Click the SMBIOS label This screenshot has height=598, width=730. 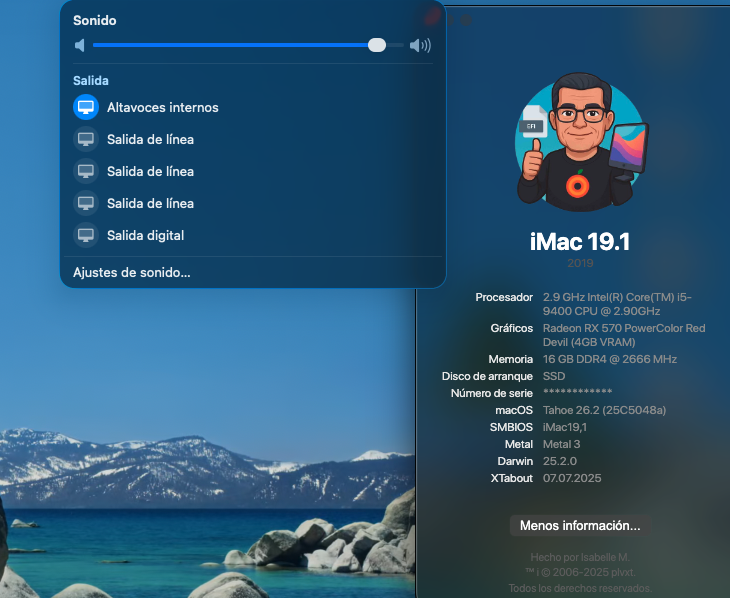point(511,427)
